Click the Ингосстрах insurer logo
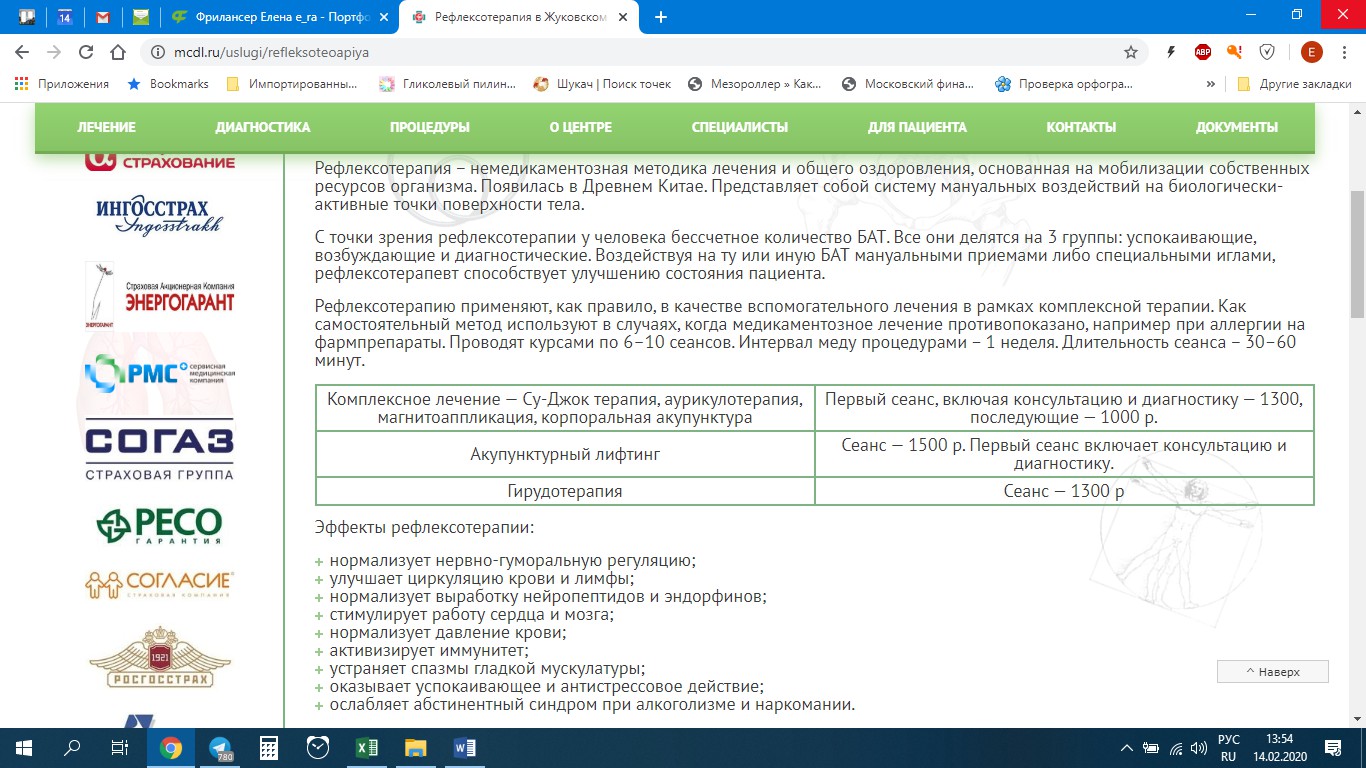 [160, 216]
